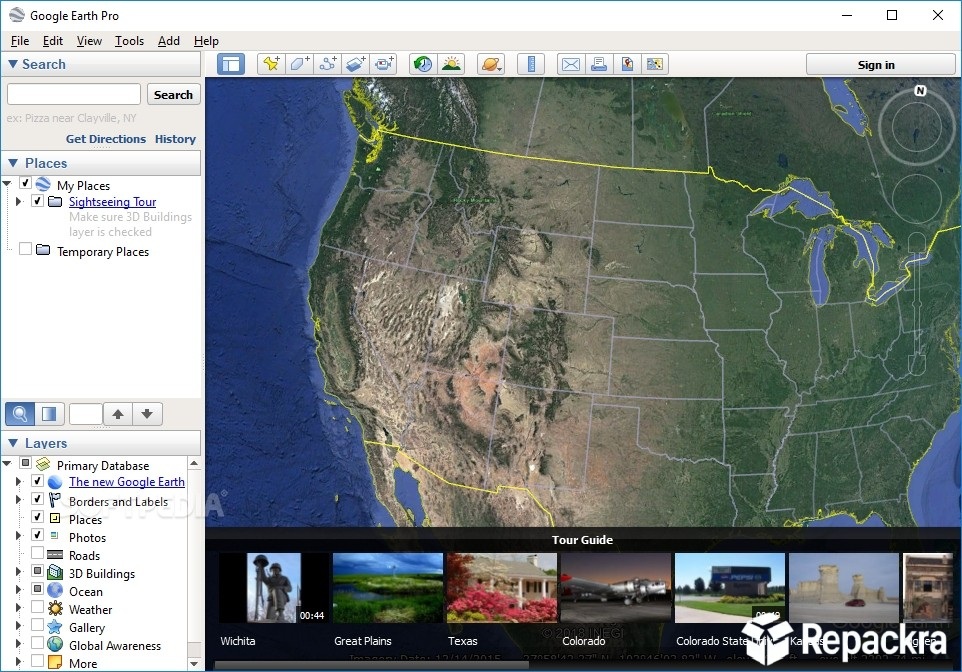The image size is (962, 672).
Task: Click the Search button
Action: (174, 95)
